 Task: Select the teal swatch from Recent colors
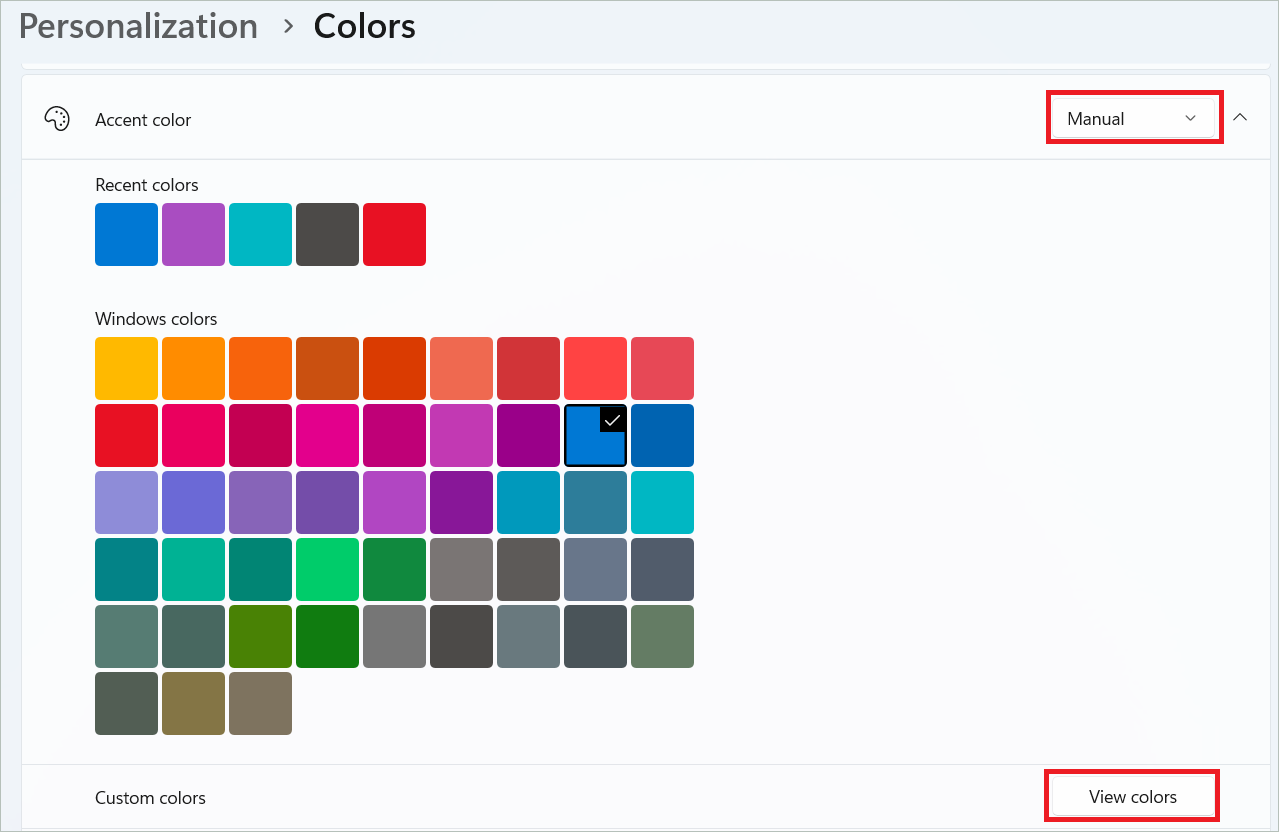click(x=260, y=234)
